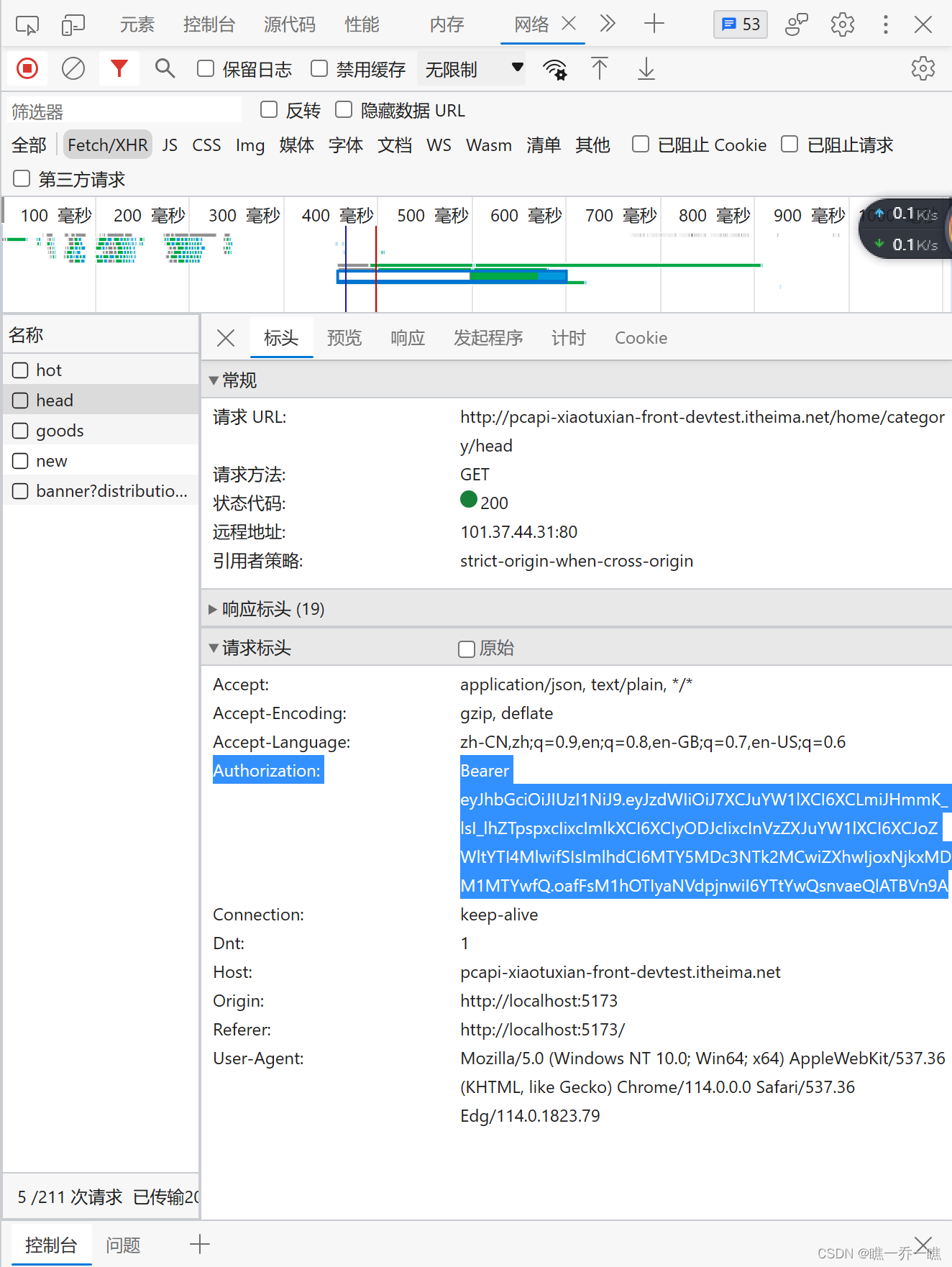Close the request details pane
Viewport: 952px width, 1267px height.
[226, 338]
